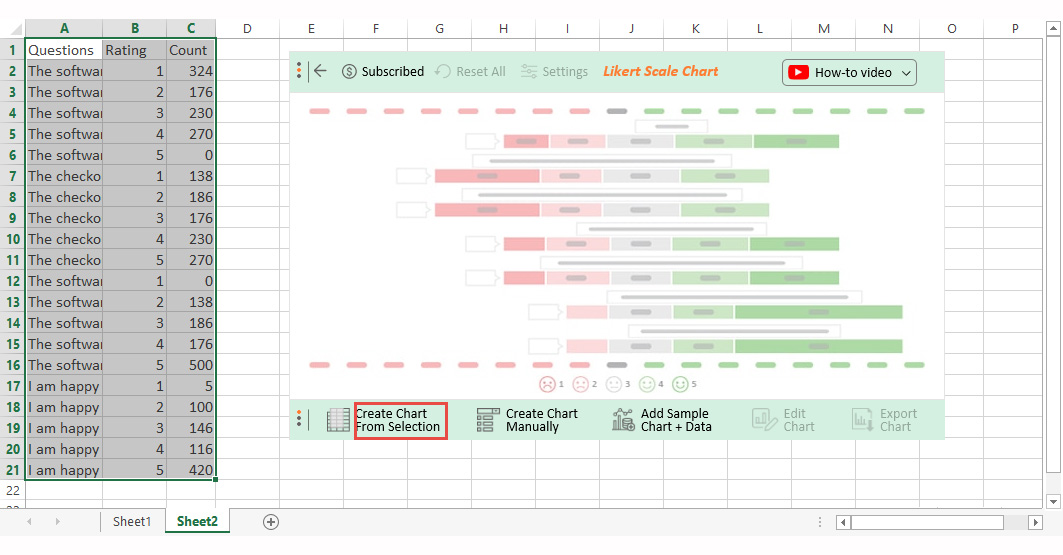Open the Settings sliders icon
The width and height of the screenshot is (1063, 555).
coord(529,71)
